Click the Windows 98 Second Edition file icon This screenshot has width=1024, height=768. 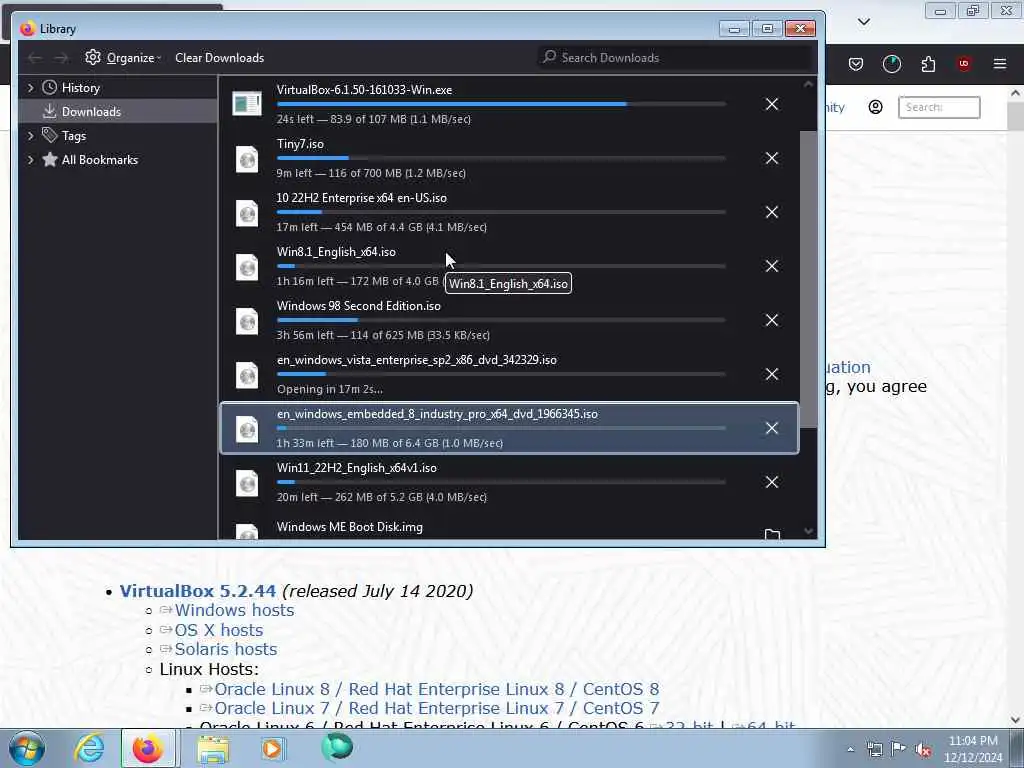(247, 321)
